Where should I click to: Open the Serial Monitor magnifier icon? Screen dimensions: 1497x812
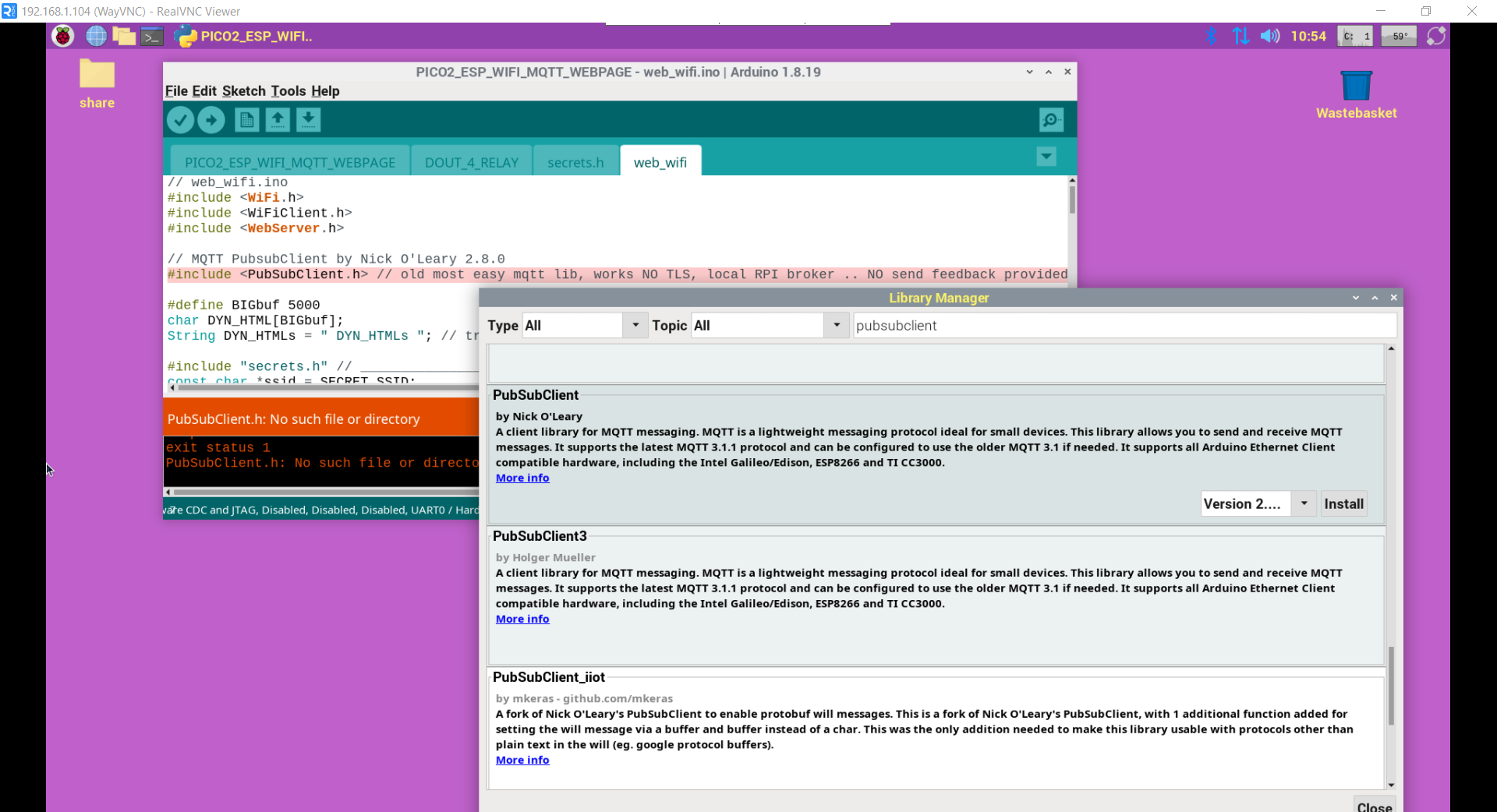tap(1051, 120)
